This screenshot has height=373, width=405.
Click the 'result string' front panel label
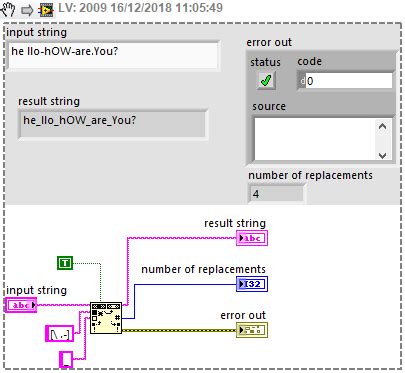[49, 101]
